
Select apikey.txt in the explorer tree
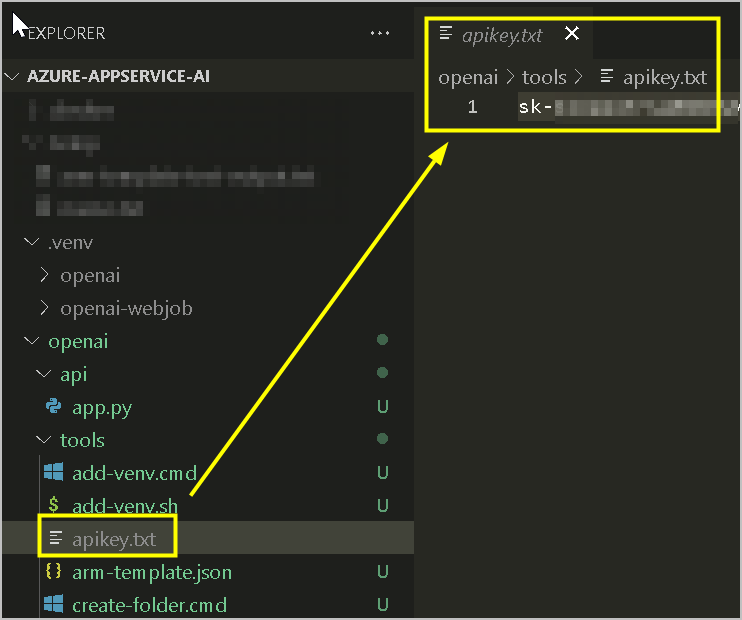coord(208,539)
